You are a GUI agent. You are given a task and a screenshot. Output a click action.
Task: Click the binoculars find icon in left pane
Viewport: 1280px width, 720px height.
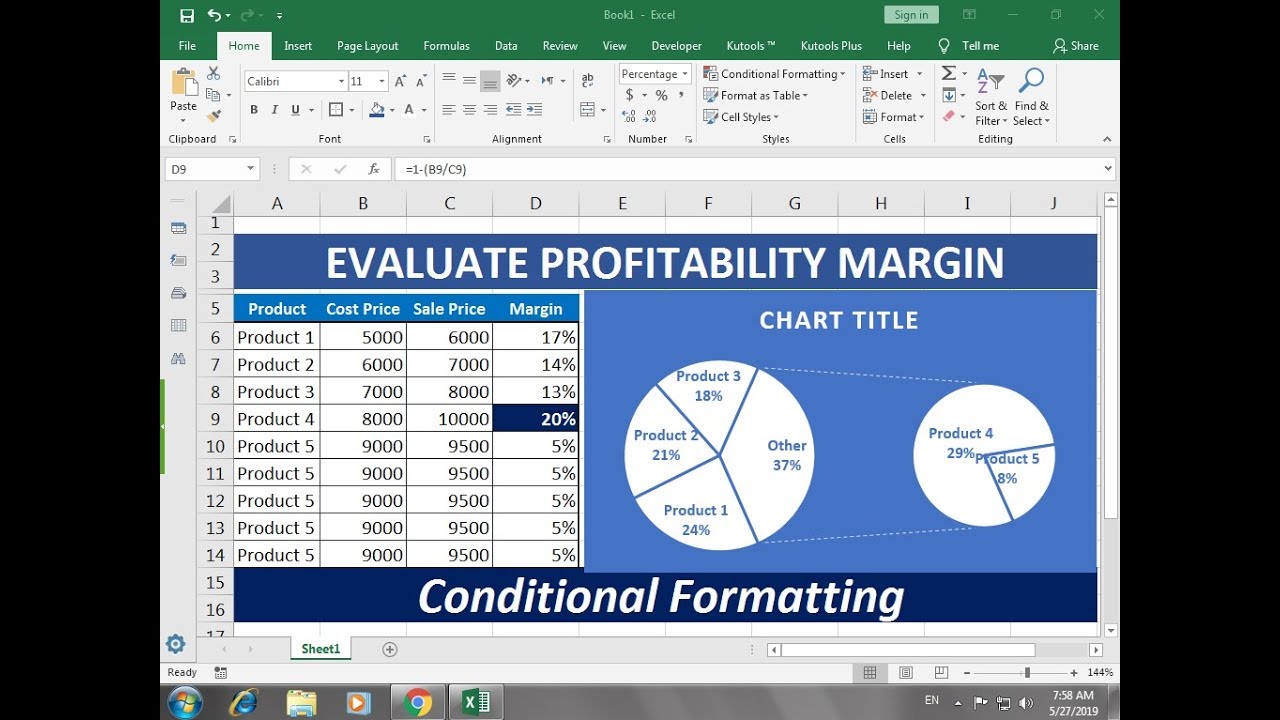pos(179,358)
